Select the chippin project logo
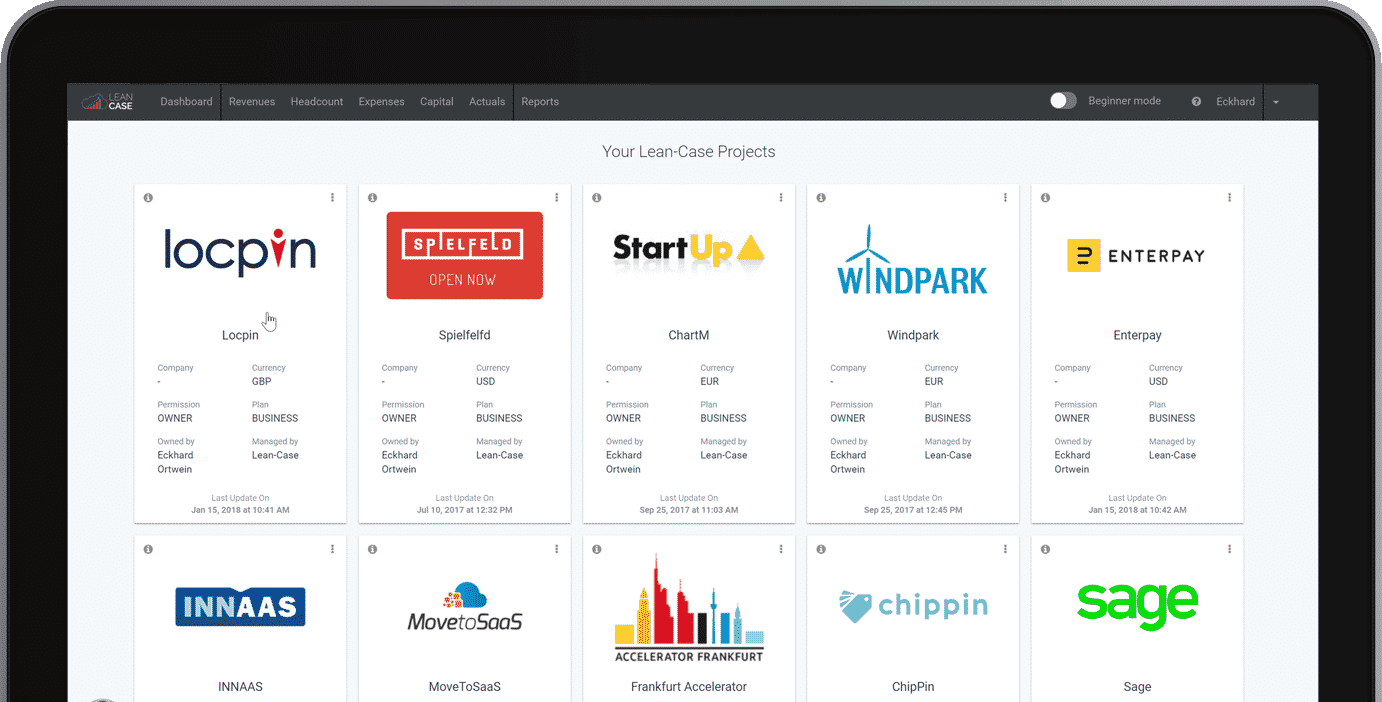Image resolution: width=1382 pixels, height=702 pixels. 913,606
